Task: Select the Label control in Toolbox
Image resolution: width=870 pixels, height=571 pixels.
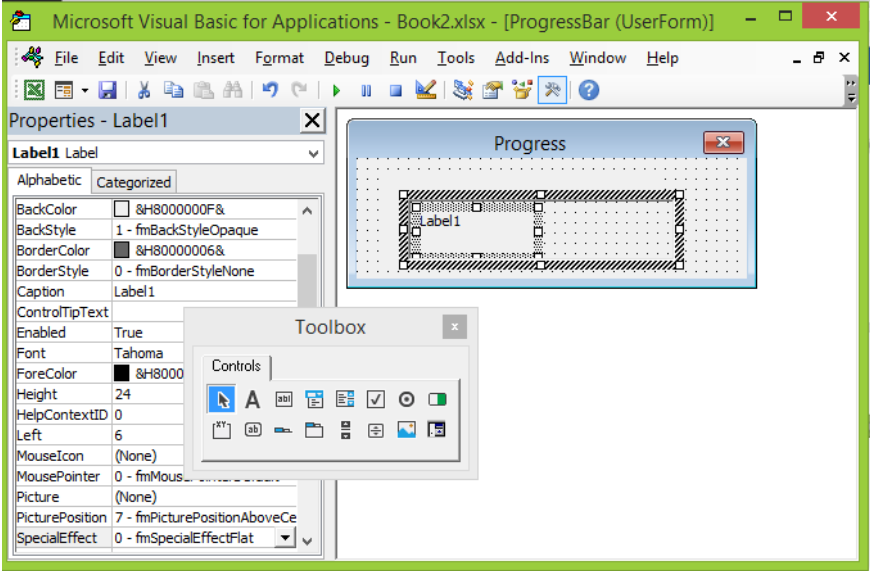Action: point(252,399)
